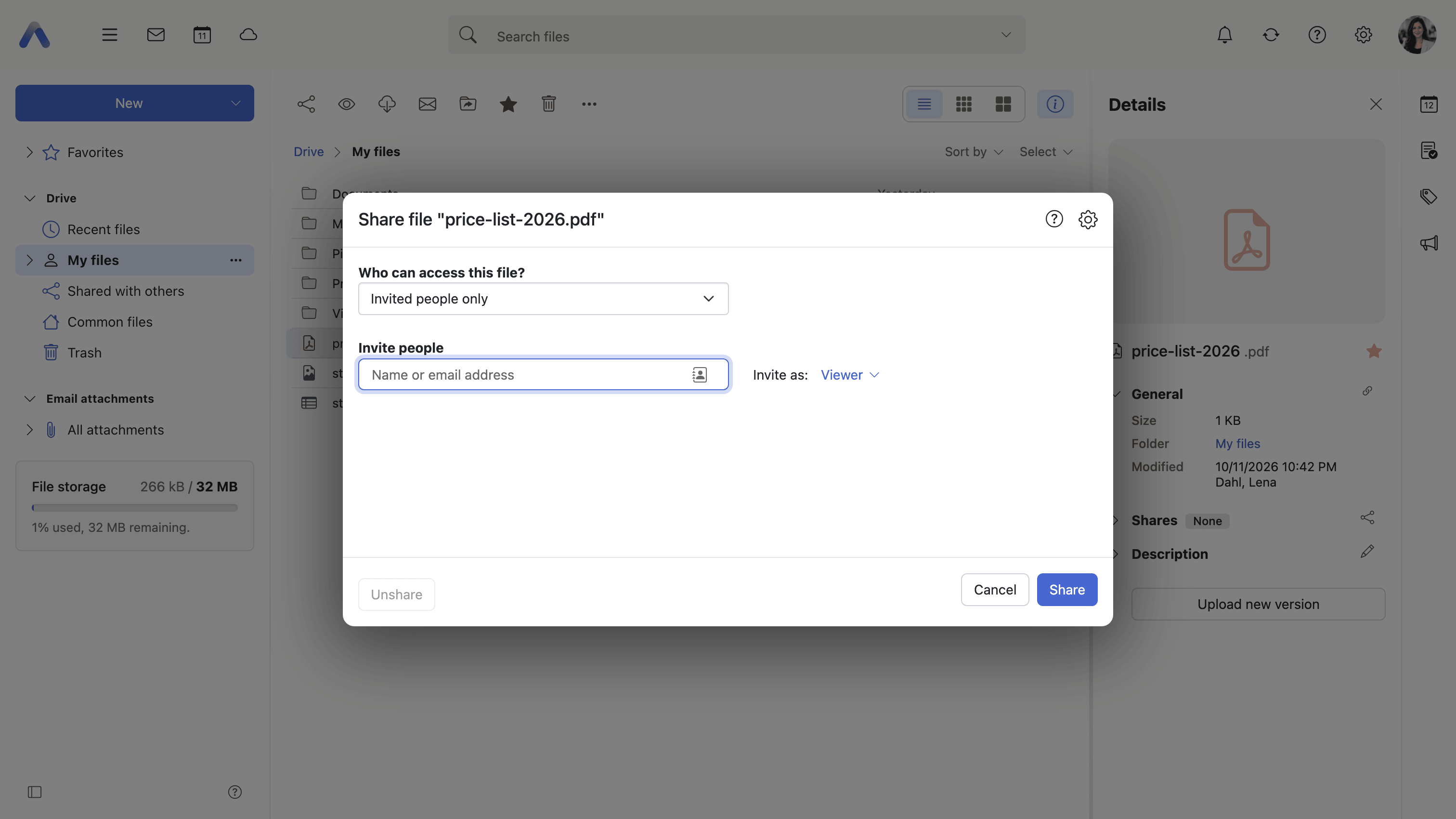Focus the Name or email address field
The width and height of the screenshot is (1456, 819).
pyautogui.click(x=543, y=374)
